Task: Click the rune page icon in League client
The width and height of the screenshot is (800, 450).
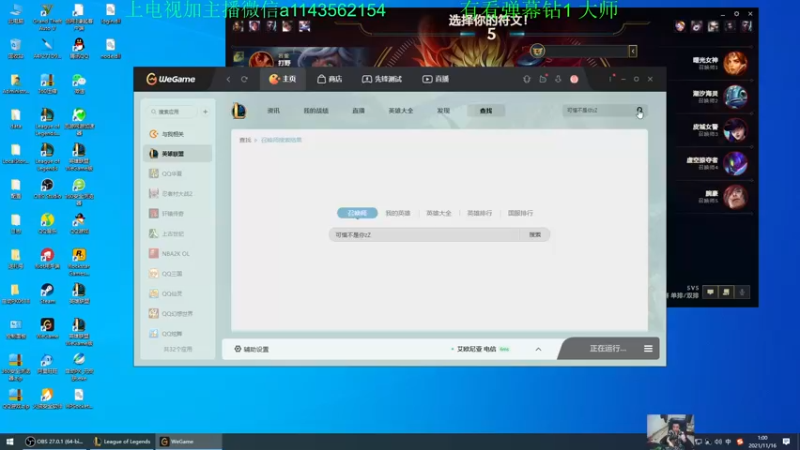Action: point(537,51)
